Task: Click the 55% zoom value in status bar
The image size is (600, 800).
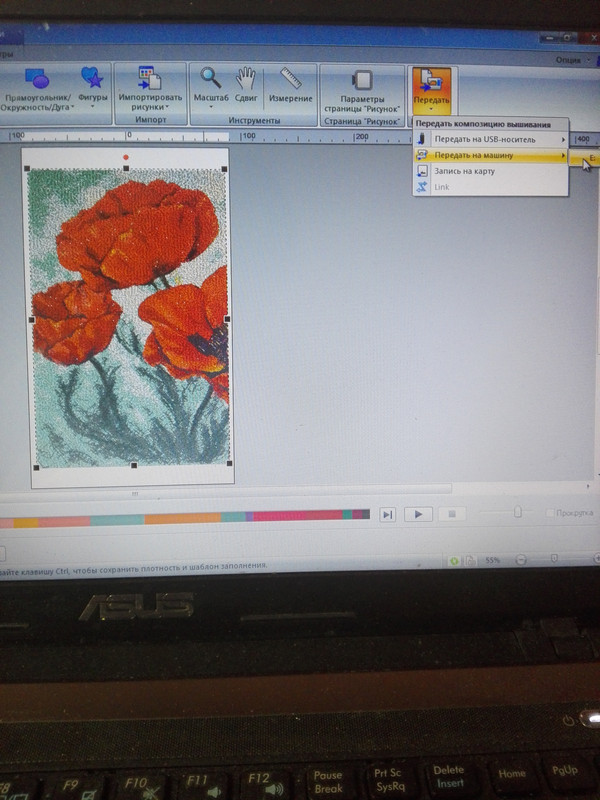Action: pyautogui.click(x=492, y=560)
